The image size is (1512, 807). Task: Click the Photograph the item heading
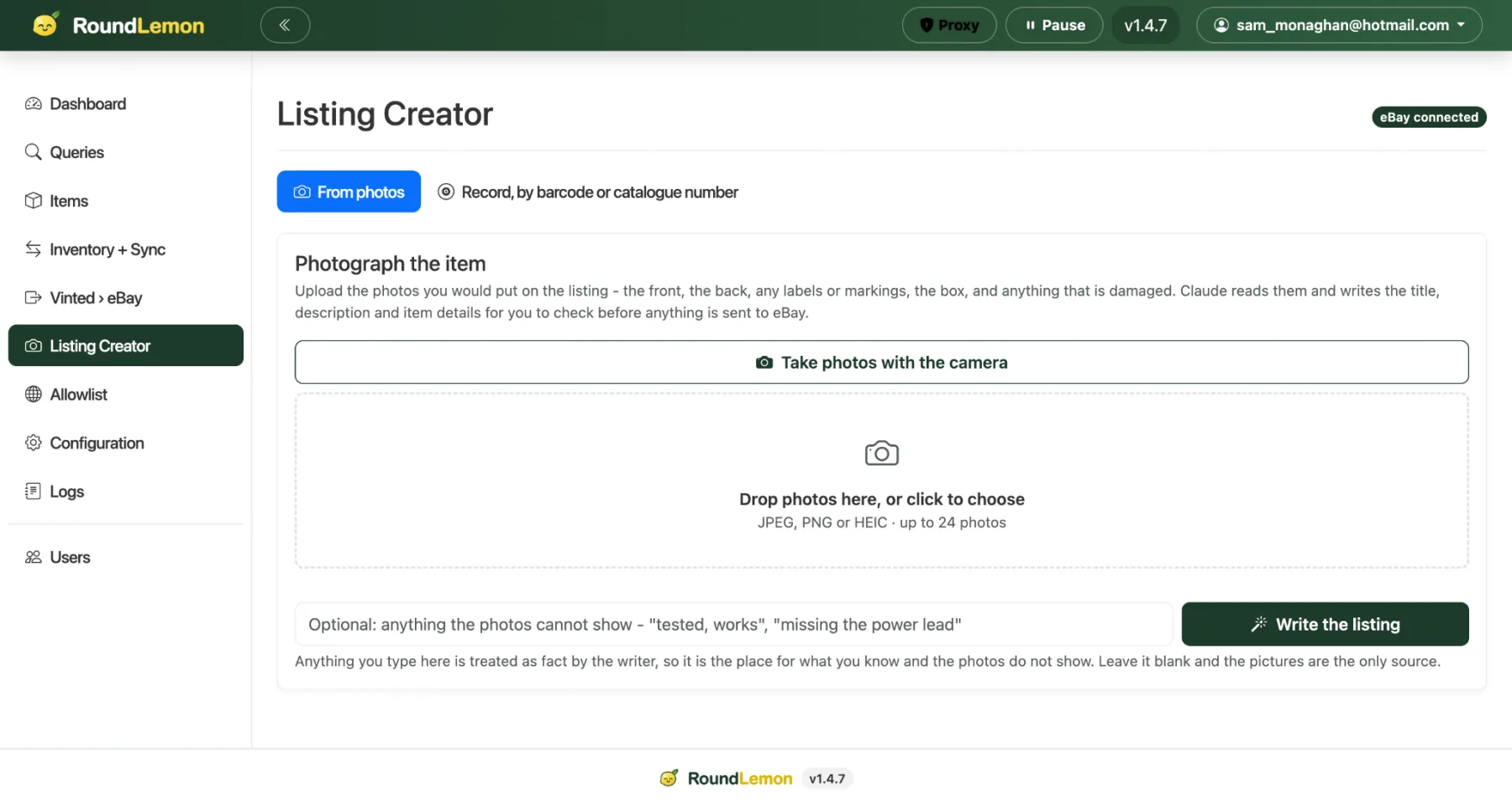[x=391, y=264]
